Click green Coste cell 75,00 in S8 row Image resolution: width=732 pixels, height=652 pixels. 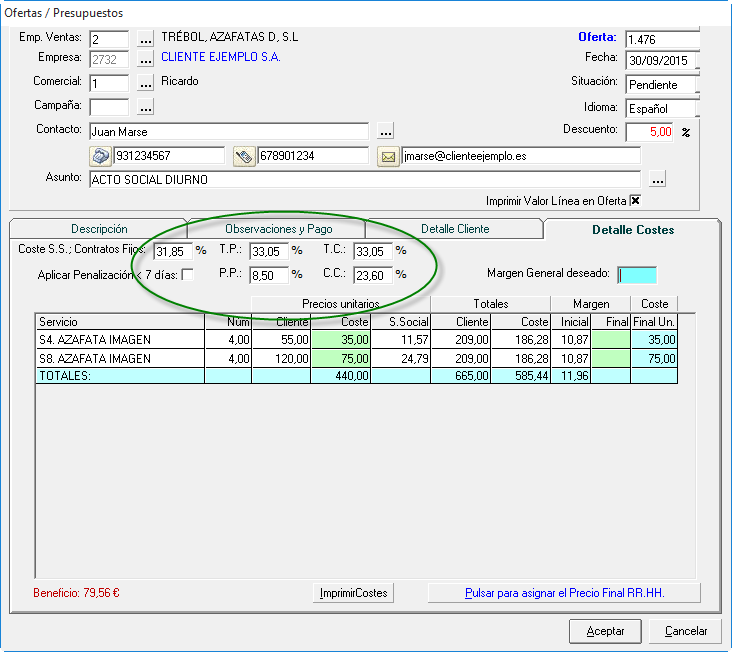[340, 358]
